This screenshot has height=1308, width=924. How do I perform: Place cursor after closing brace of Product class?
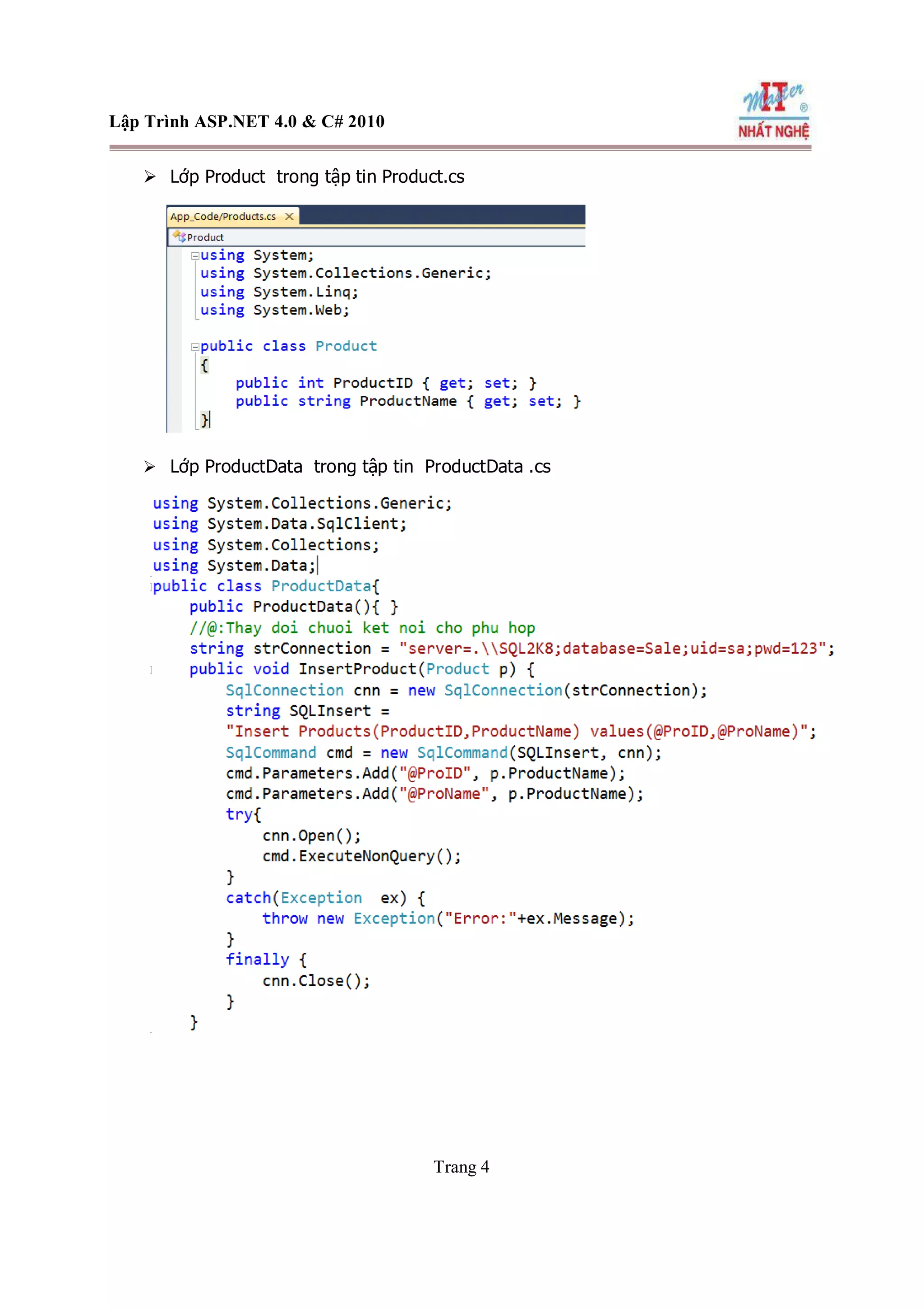point(210,421)
